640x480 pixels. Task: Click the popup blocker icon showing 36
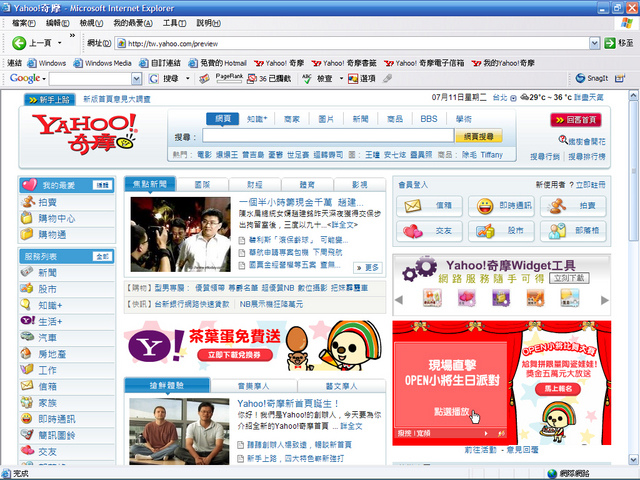click(252, 78)
